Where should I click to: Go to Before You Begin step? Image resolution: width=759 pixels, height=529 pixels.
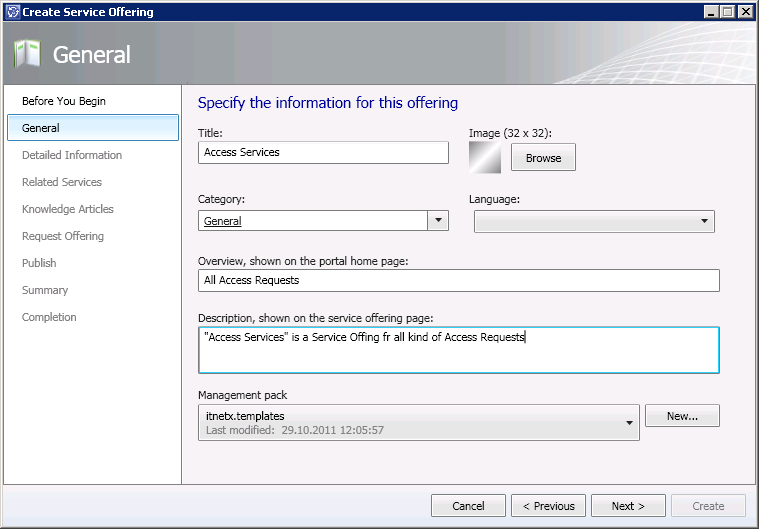64,101
